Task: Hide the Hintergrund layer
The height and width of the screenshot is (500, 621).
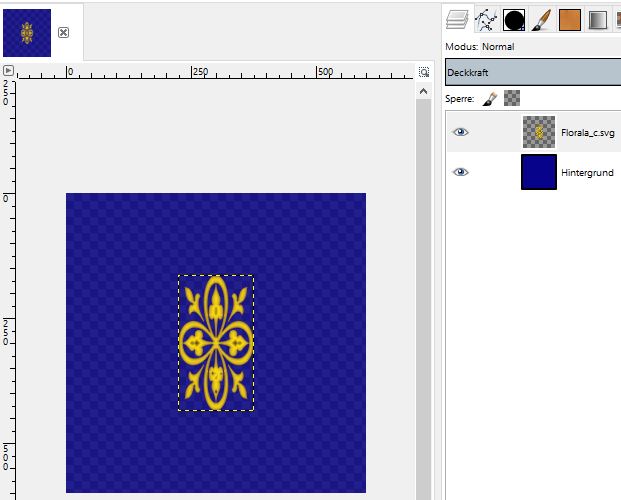Action: (460, 172)
